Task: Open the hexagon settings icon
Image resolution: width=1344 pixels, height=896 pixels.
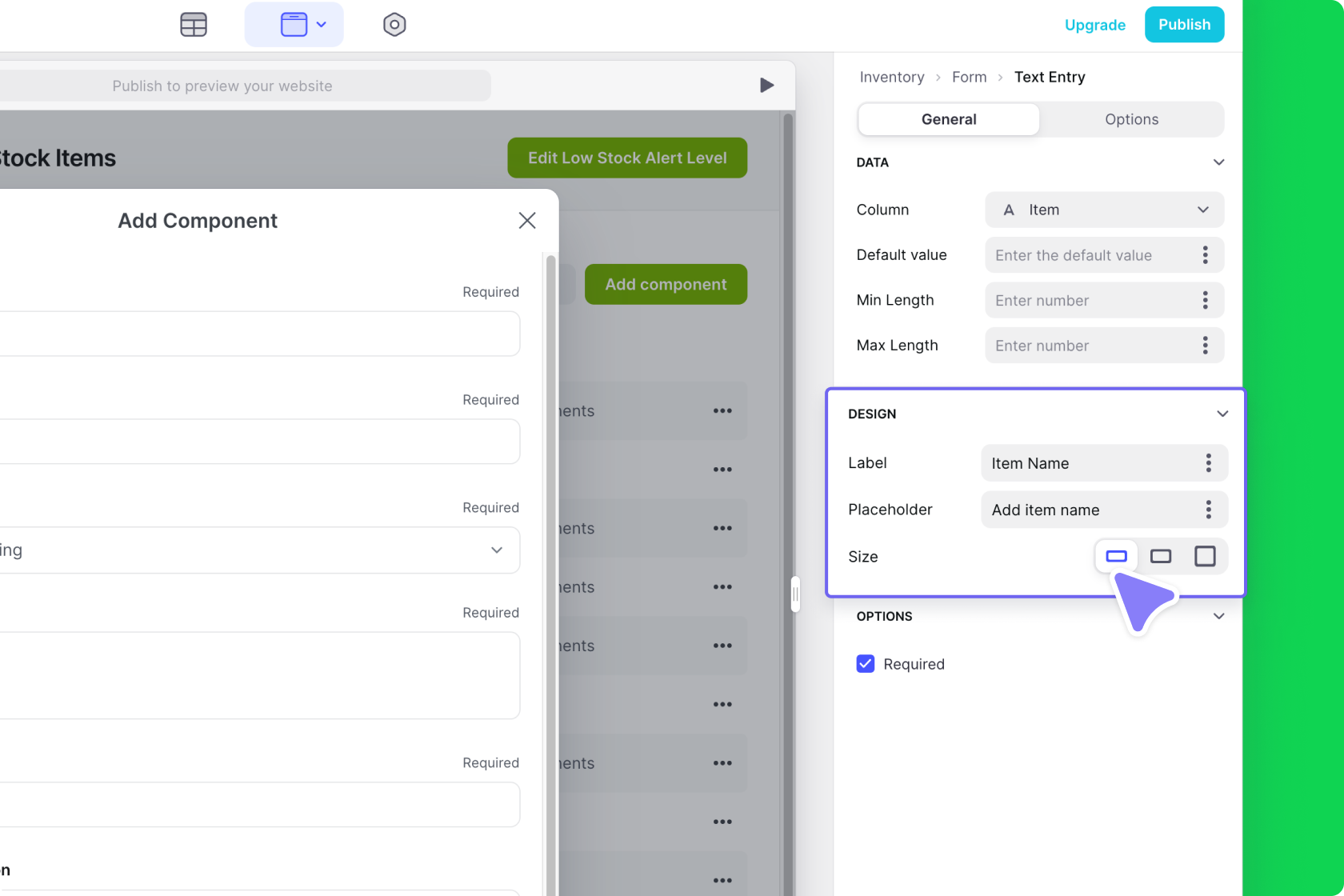Action: (394, 25)
